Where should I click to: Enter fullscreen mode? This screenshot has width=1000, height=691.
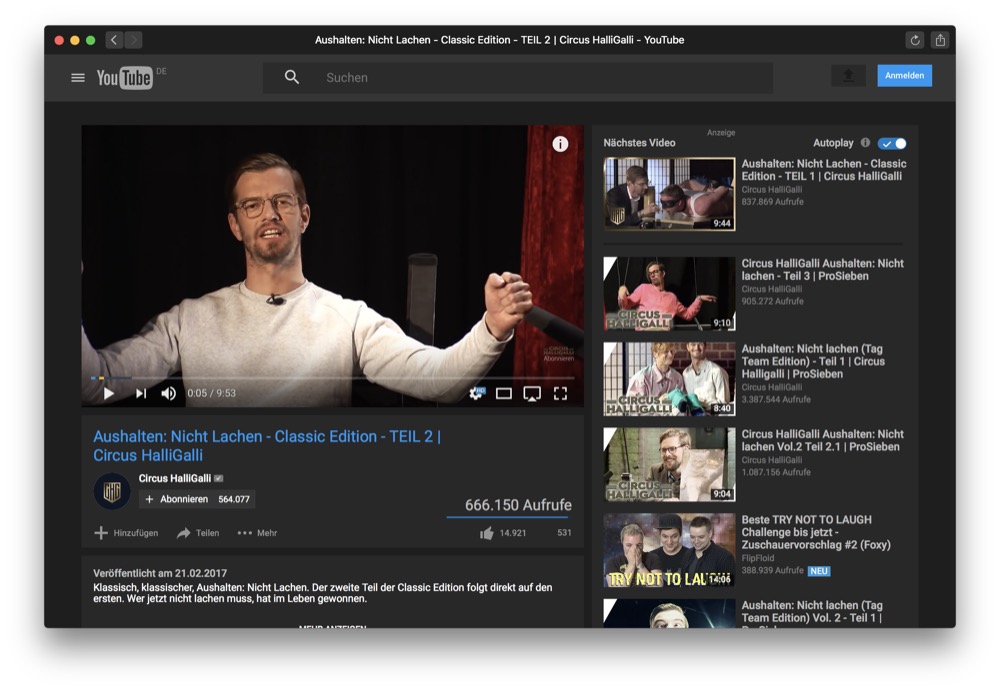click(x=560, y=394)
